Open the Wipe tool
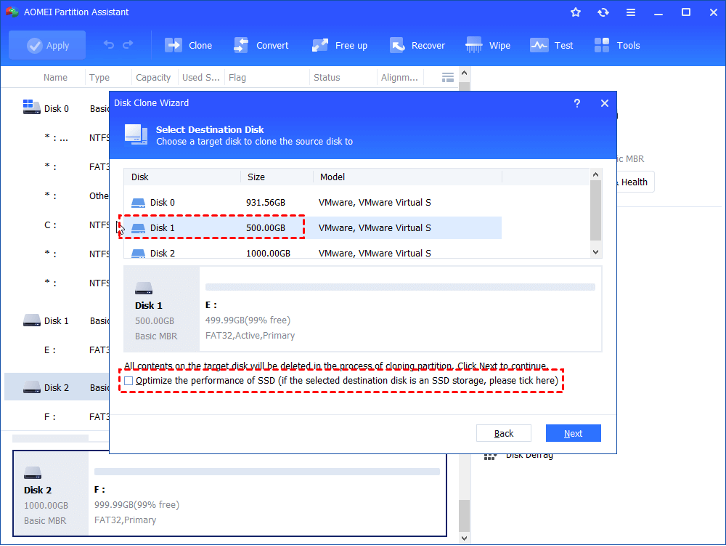 pyautogui.click(x=488, y=45)
